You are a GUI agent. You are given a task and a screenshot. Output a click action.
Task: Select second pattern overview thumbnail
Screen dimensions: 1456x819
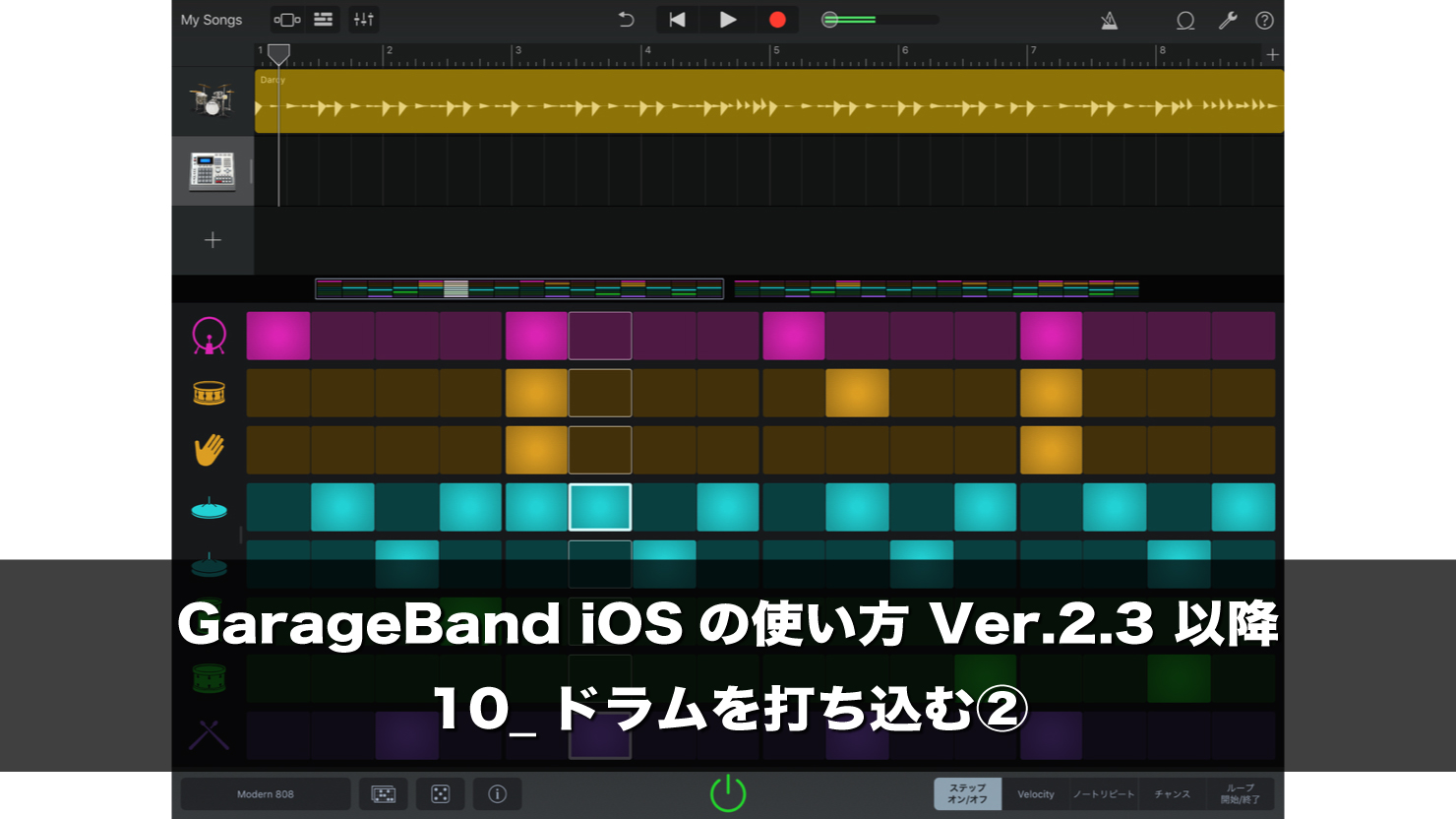(x=937, y=288)
